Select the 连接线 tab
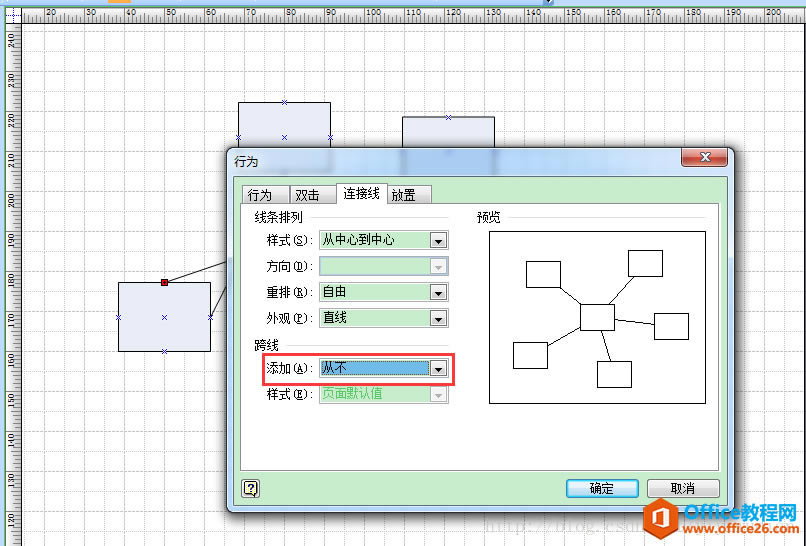The width and height of the screenshot is (806, 546). pos(361,193)
